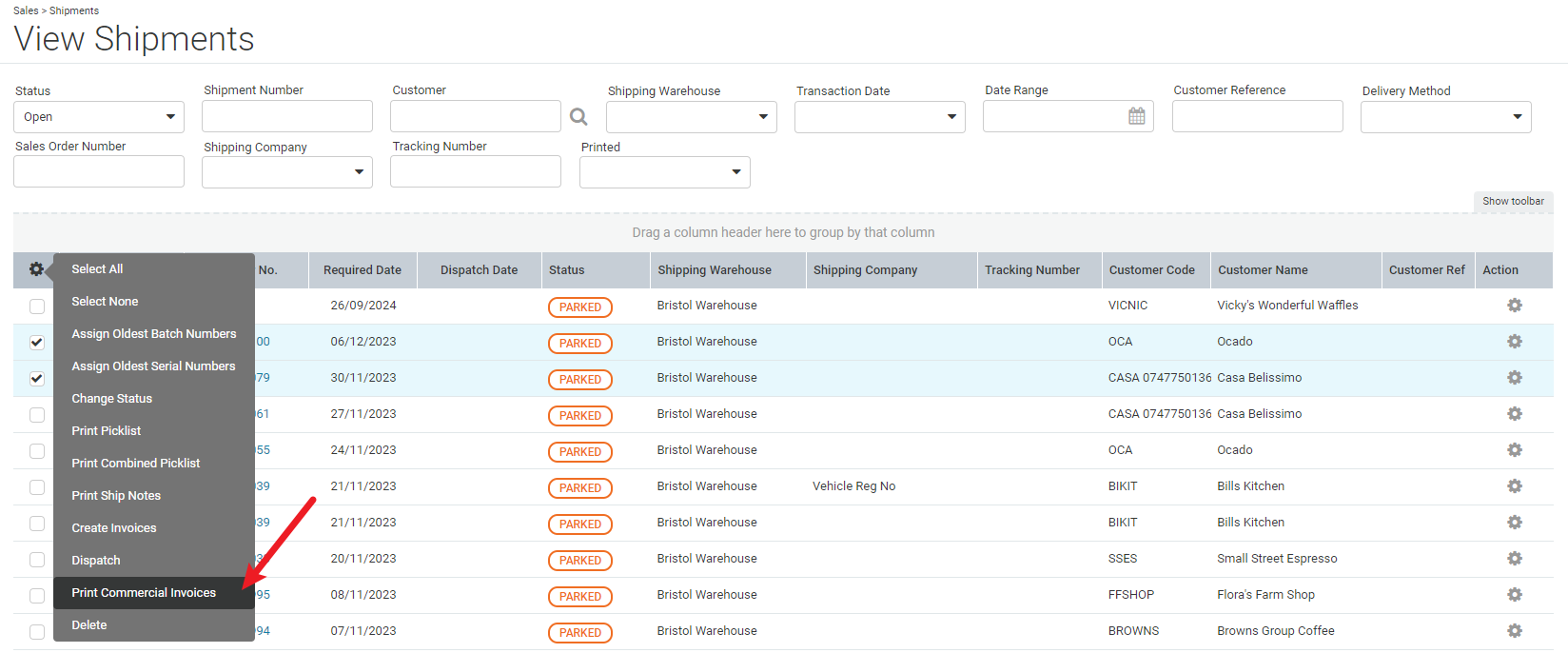Uncheck the Ocado 06/12/2023 shipment checkbox

coord(37,343)
